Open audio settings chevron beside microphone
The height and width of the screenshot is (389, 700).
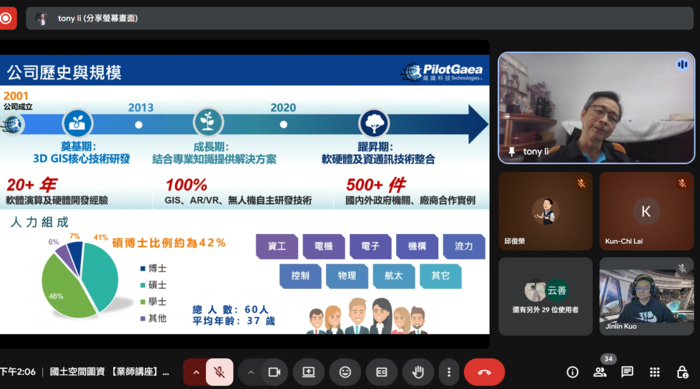(196, 372)
